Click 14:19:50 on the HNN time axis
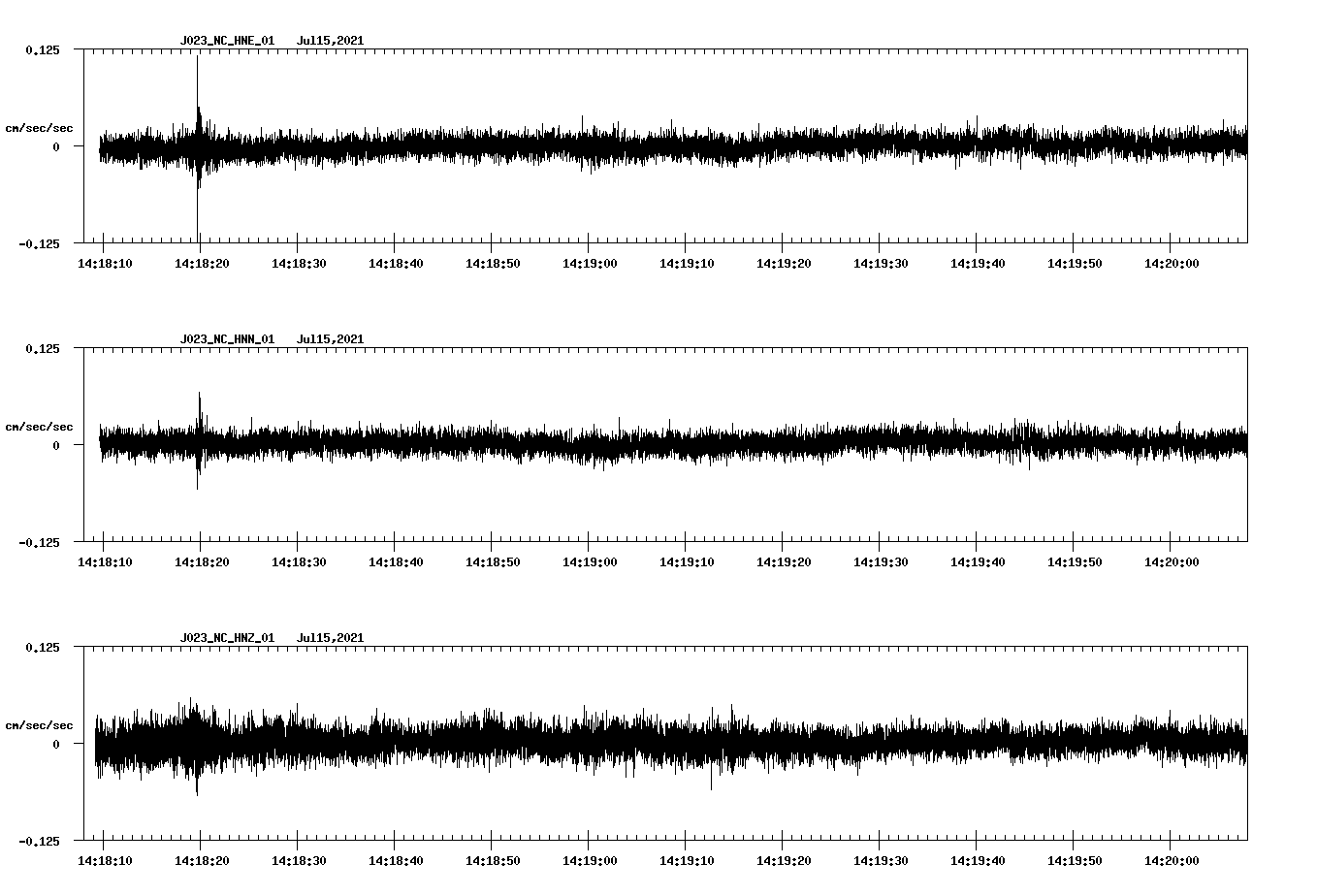The width and height of the screenshot is (1317, 896). [1075, 562]
